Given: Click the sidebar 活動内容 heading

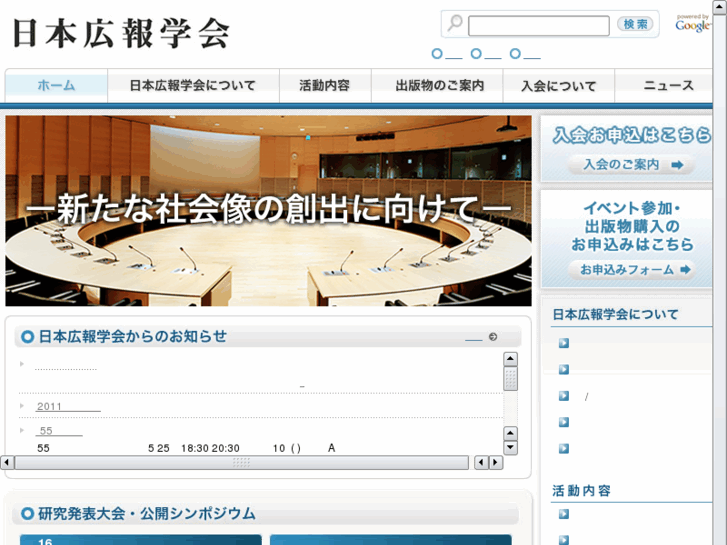Looking at the screenshot, I should tap(581, 491).
